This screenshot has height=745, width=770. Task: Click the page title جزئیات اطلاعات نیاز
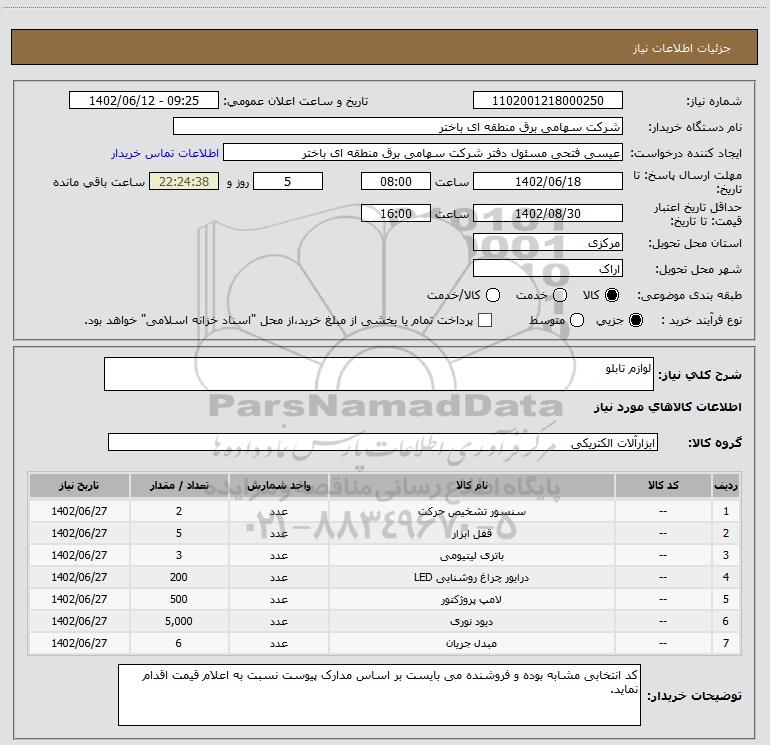682,48
